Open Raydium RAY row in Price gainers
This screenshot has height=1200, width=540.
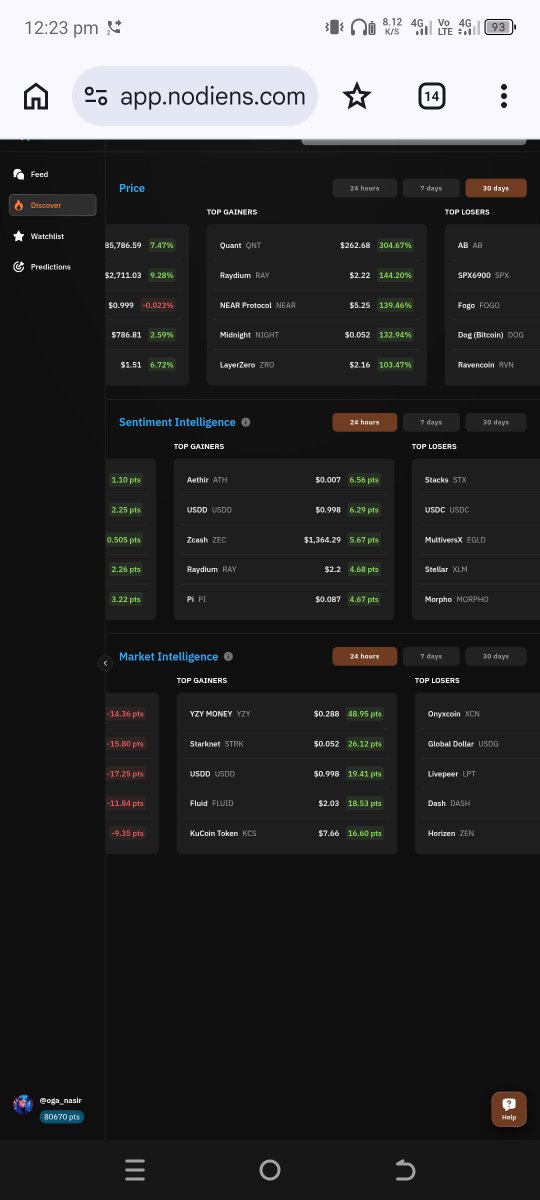[x=316, y=275]
